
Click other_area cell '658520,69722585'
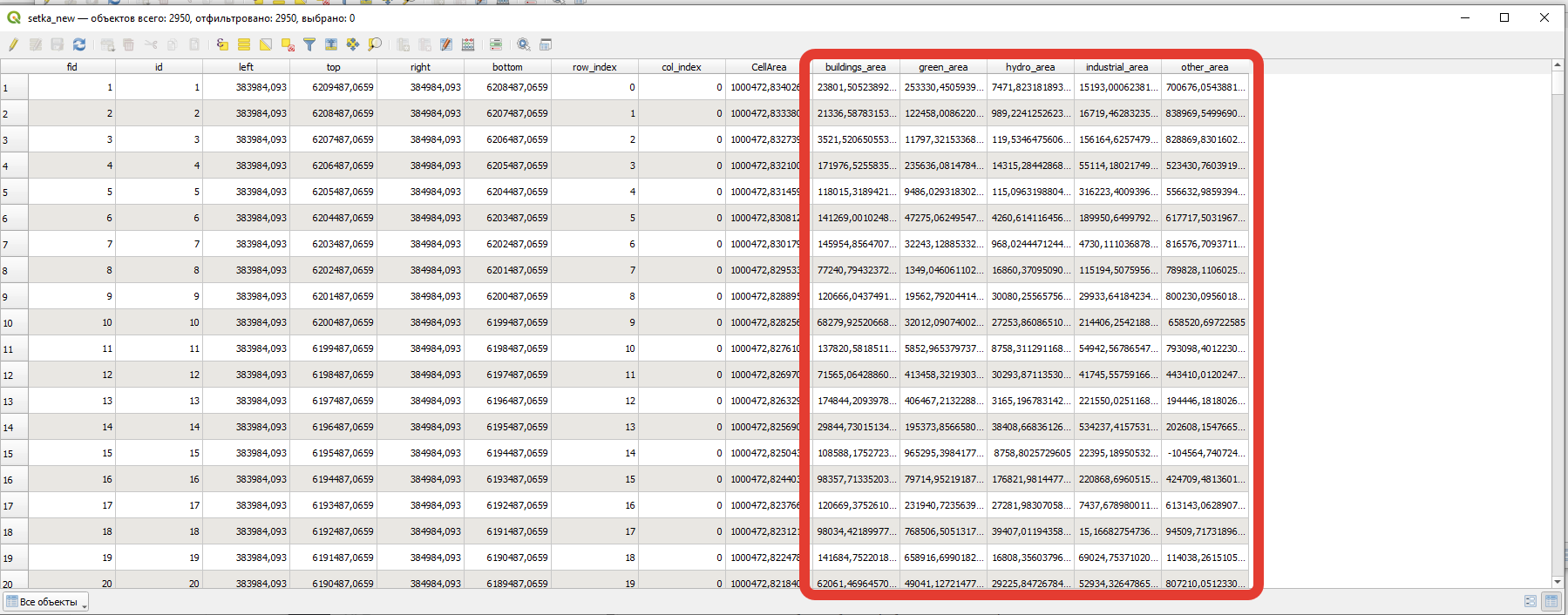pos(1205,322)
